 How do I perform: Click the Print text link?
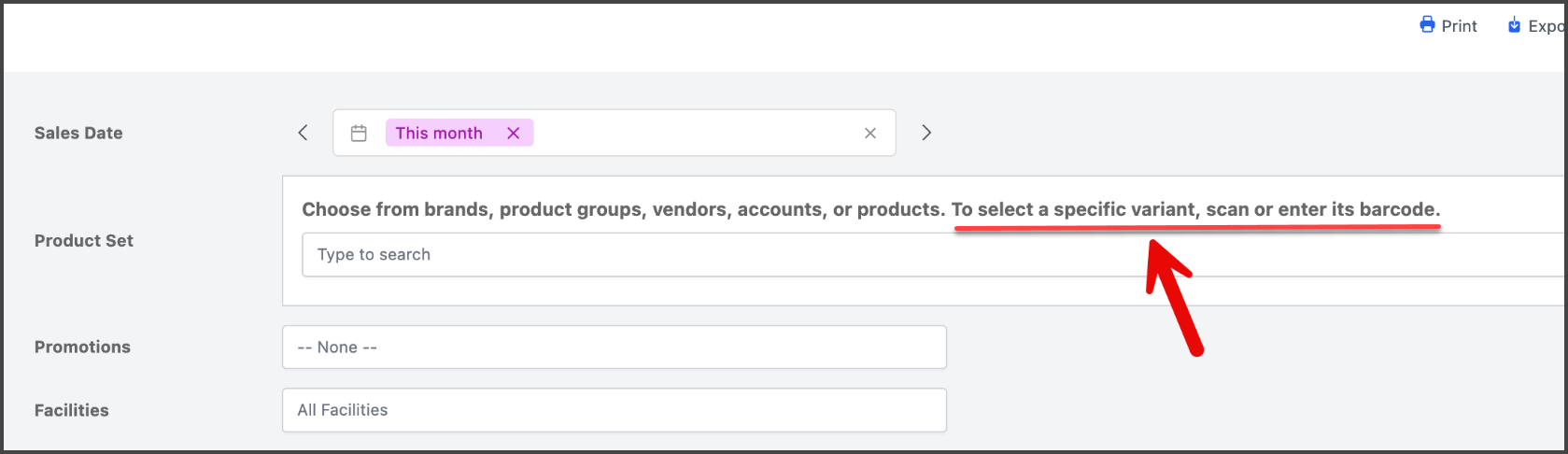1459,26
